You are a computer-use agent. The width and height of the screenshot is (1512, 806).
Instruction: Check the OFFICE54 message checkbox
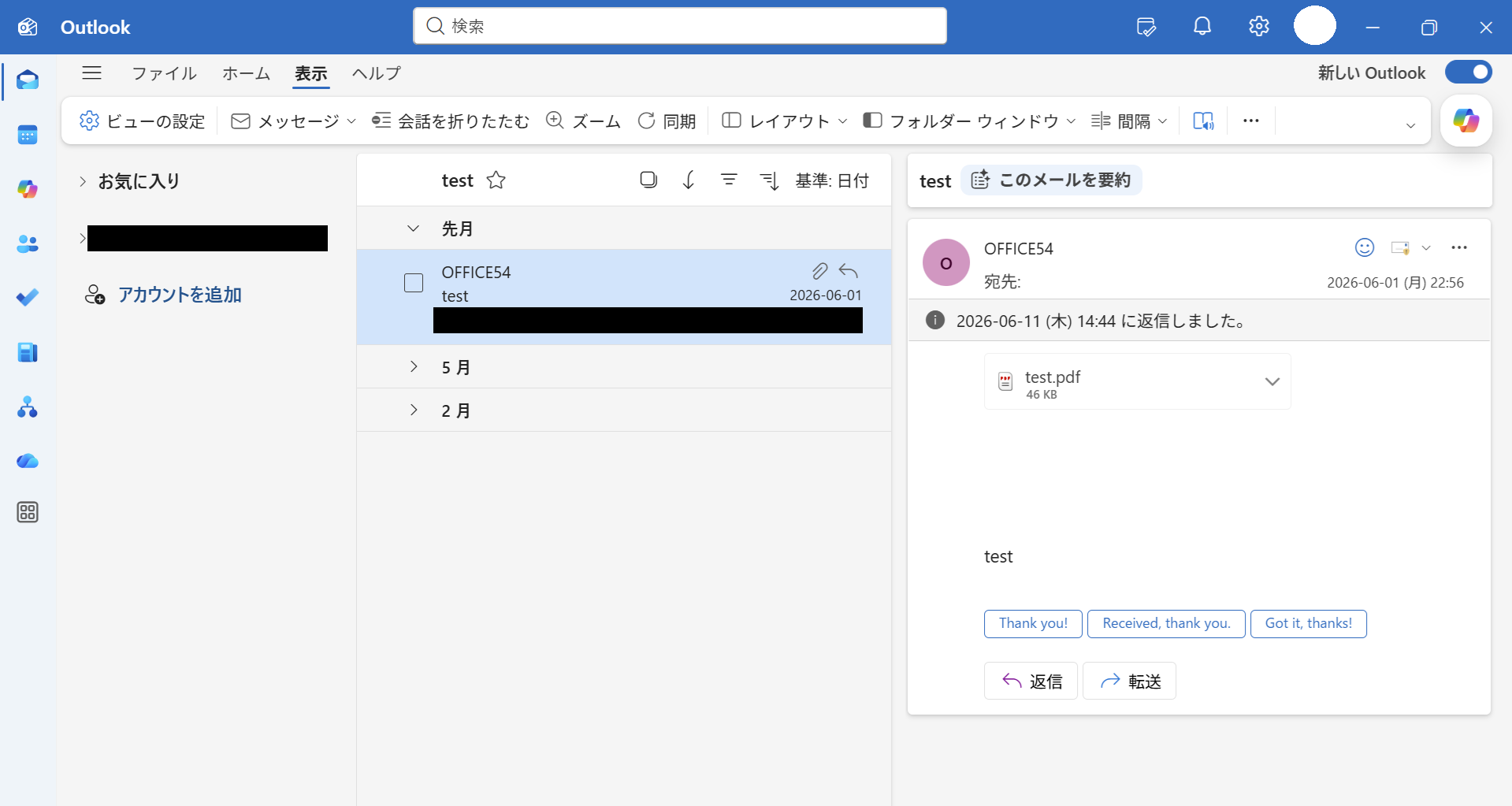[x=414, y=283]
